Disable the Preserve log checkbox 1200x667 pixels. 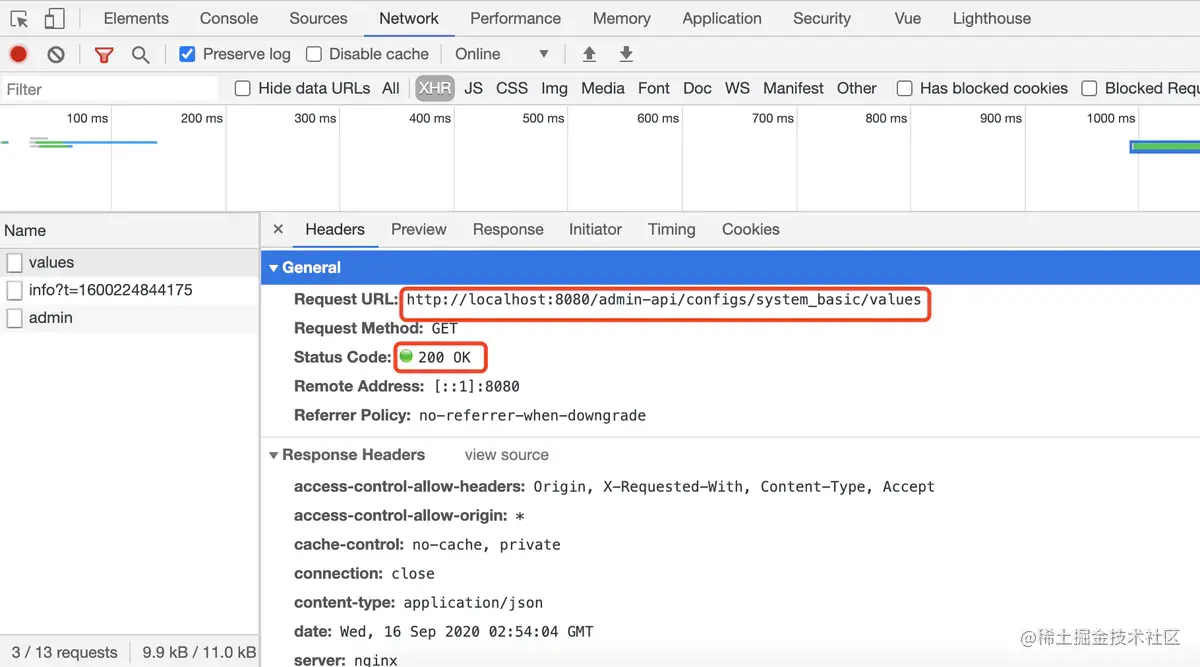point(187,54)
